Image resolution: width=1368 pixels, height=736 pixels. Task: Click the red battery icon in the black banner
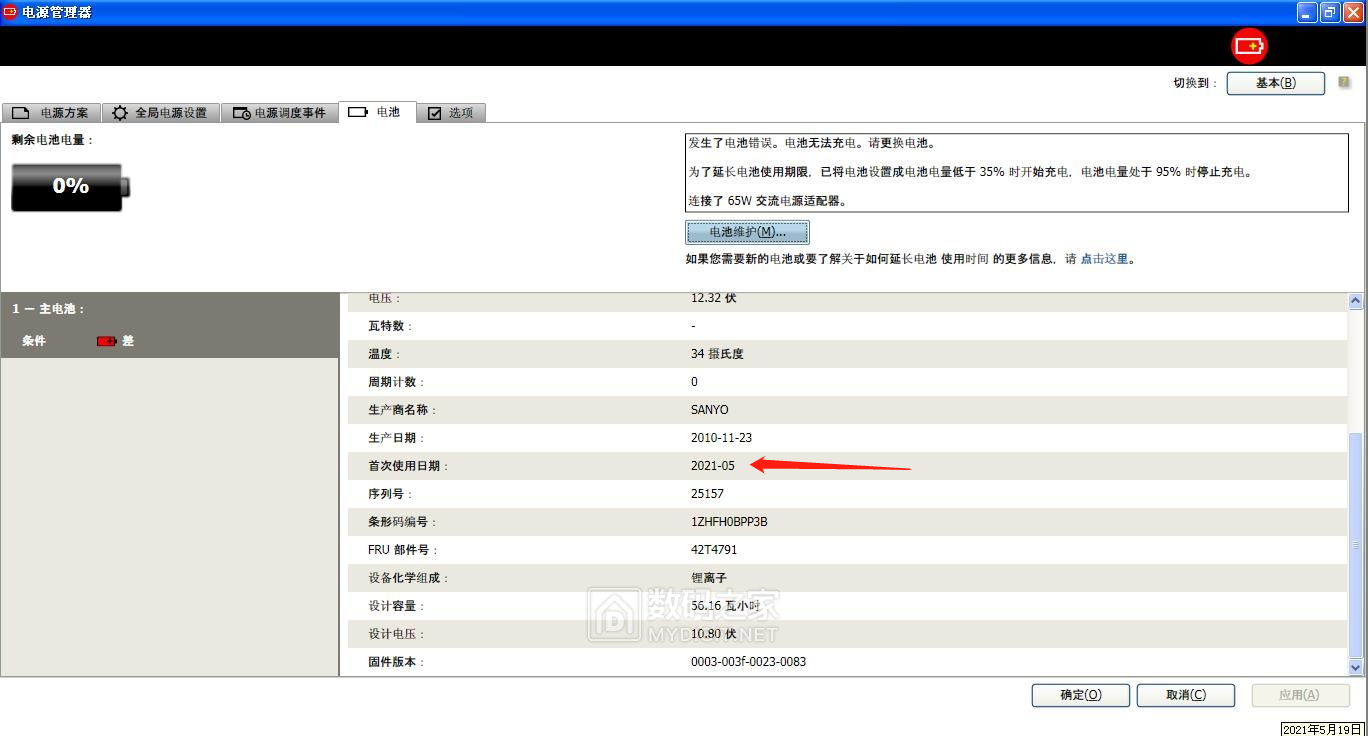(x=1249, y=46)
